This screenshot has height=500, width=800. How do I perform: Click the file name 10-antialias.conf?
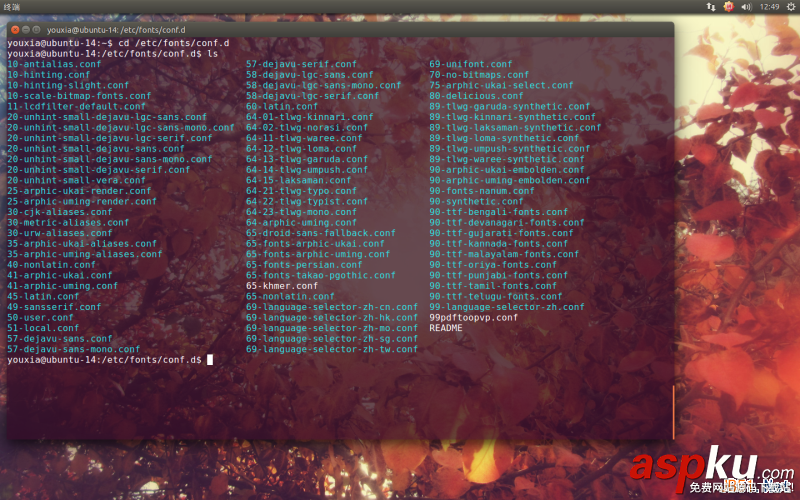(x=54, y=64)
